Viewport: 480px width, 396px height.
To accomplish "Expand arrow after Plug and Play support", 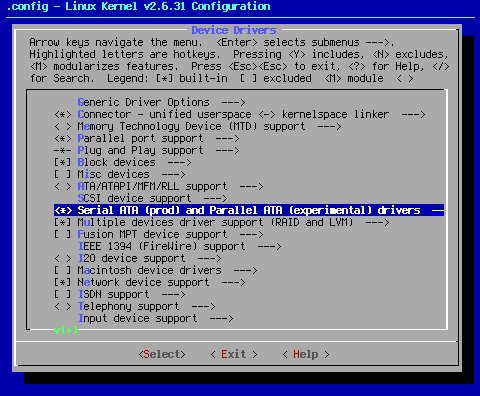I will 227,150.
